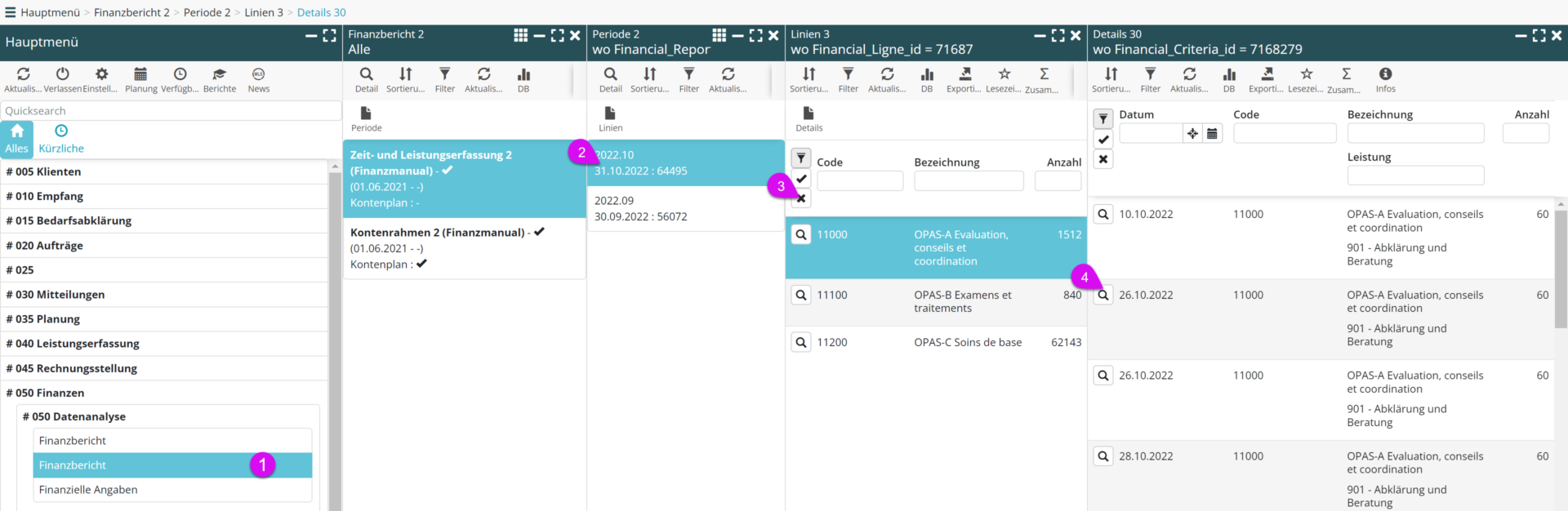The height and width of the screenshot is (511, 1568).
Task: Click the Infos icon in Details panel
Action: 1385,74
